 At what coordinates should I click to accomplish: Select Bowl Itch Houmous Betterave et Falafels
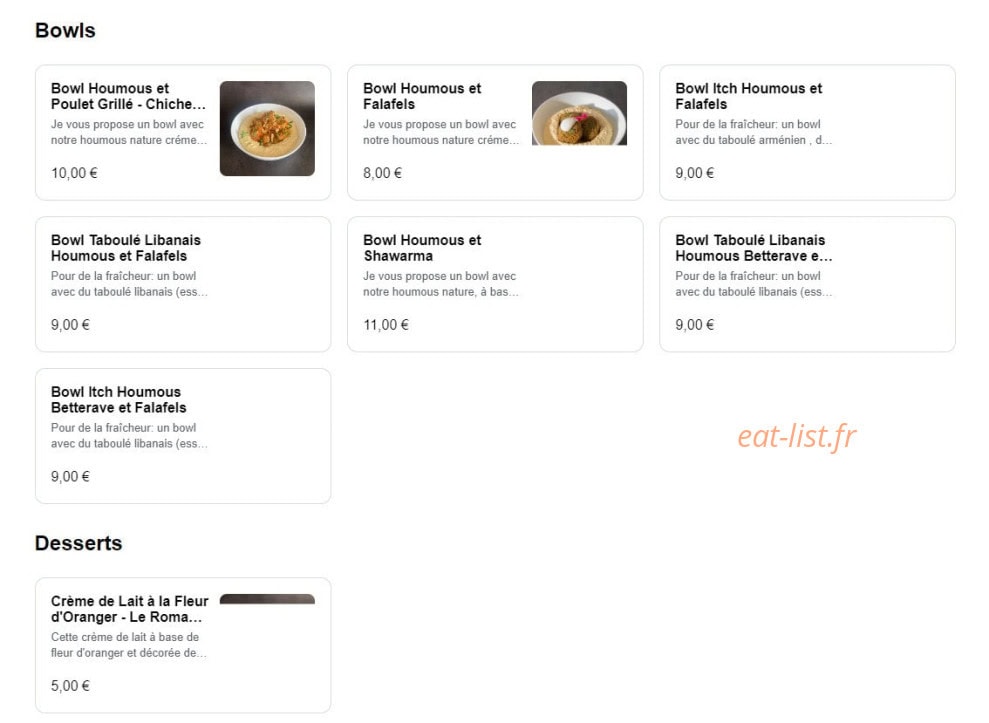[183, 436]
